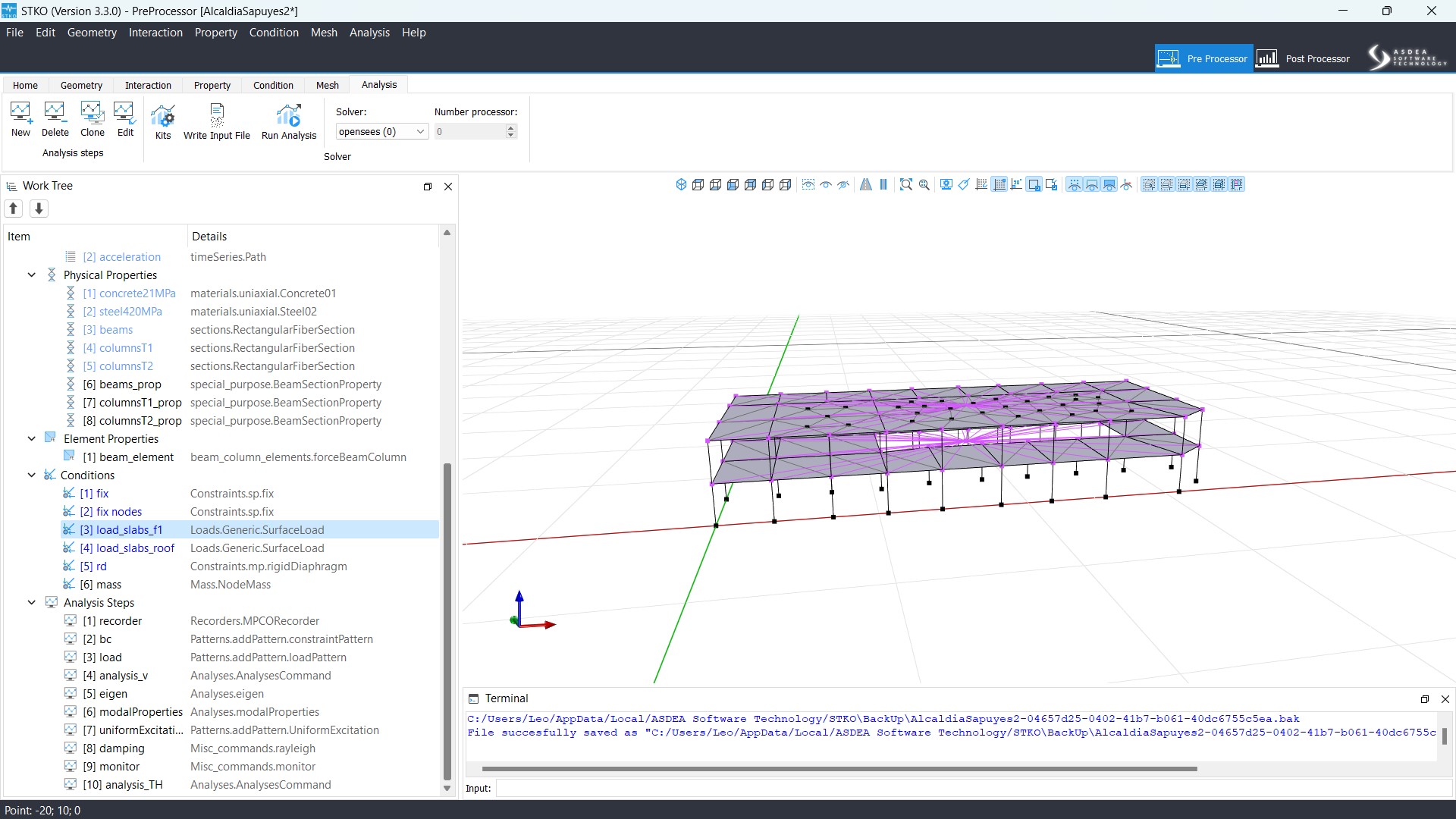Screen dimensions: 1456x819
Task: Toggle the first selection filter button
Action: [x=1150, y=184]
